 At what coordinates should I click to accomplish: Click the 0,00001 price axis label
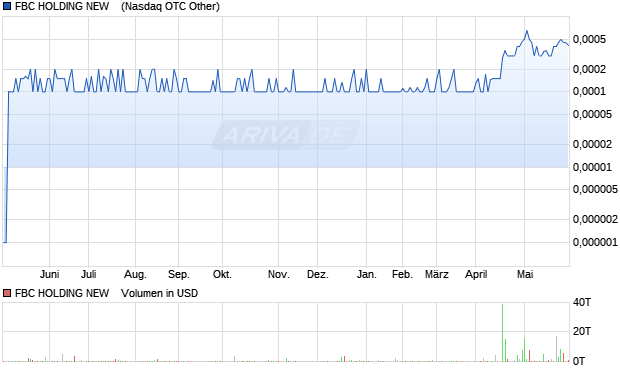pos(592,167)
